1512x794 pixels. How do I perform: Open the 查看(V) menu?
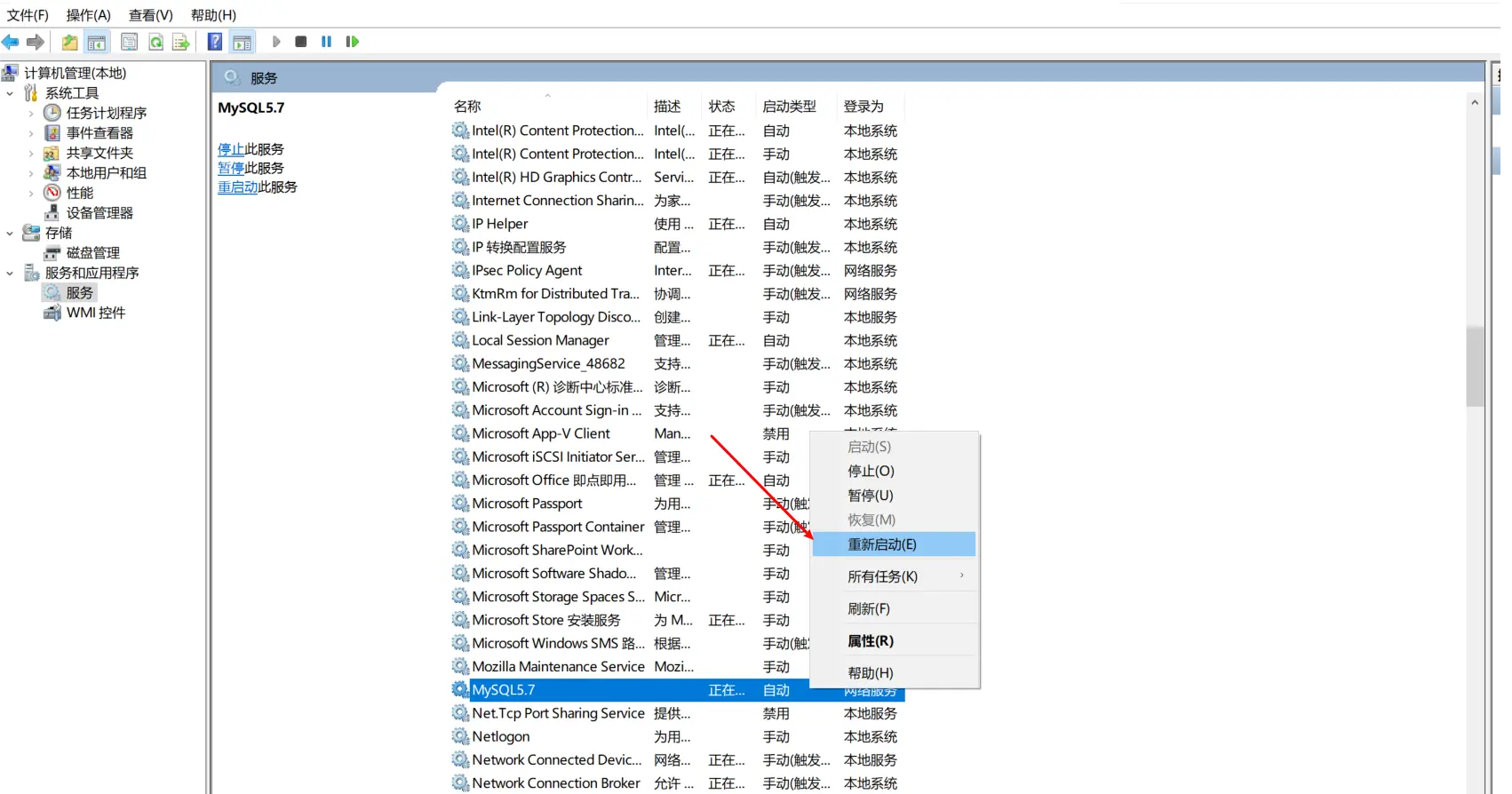click(x=150, y=15)
